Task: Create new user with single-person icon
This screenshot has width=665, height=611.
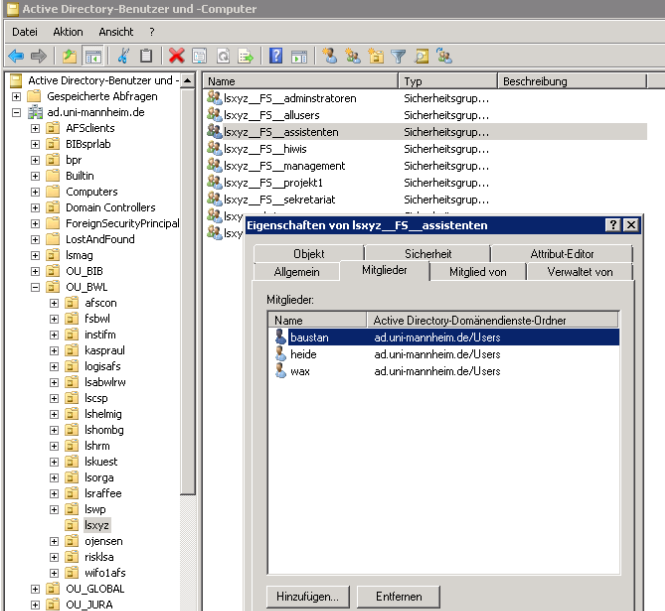Action: point(330,56)
